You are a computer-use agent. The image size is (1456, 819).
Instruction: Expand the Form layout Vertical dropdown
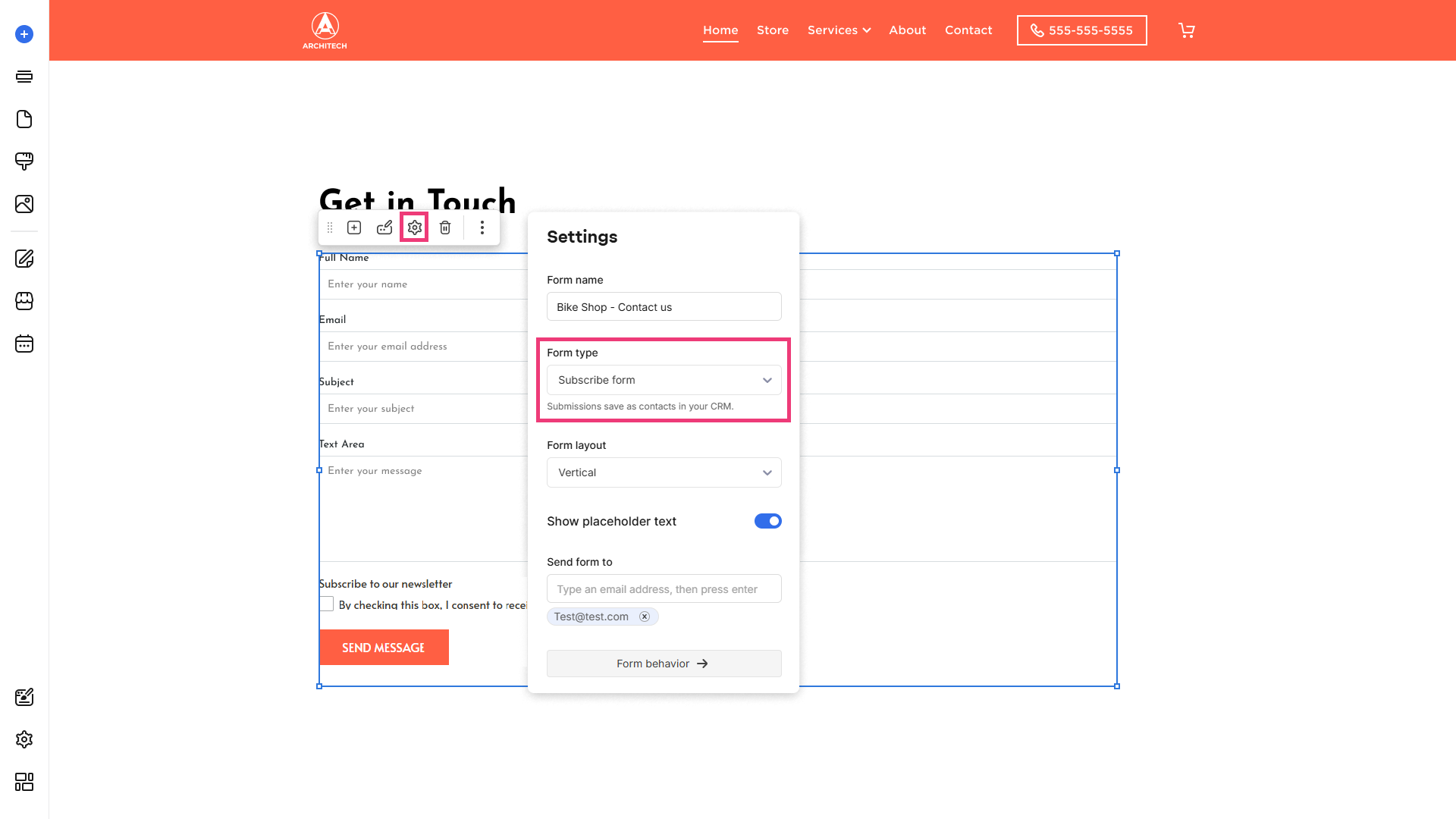[x=664, y=472]
